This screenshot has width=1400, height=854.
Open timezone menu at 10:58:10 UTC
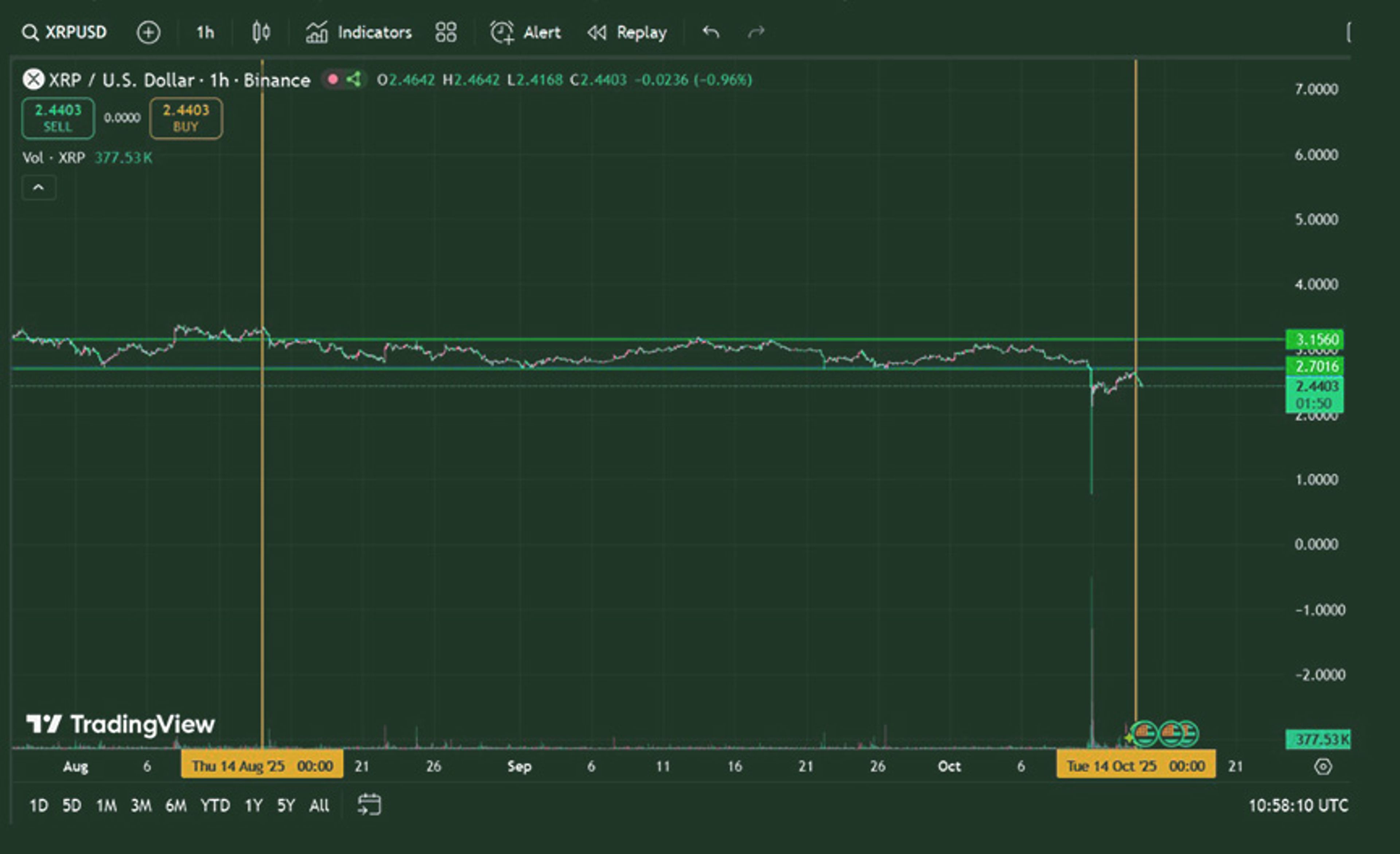[1298, 805]
